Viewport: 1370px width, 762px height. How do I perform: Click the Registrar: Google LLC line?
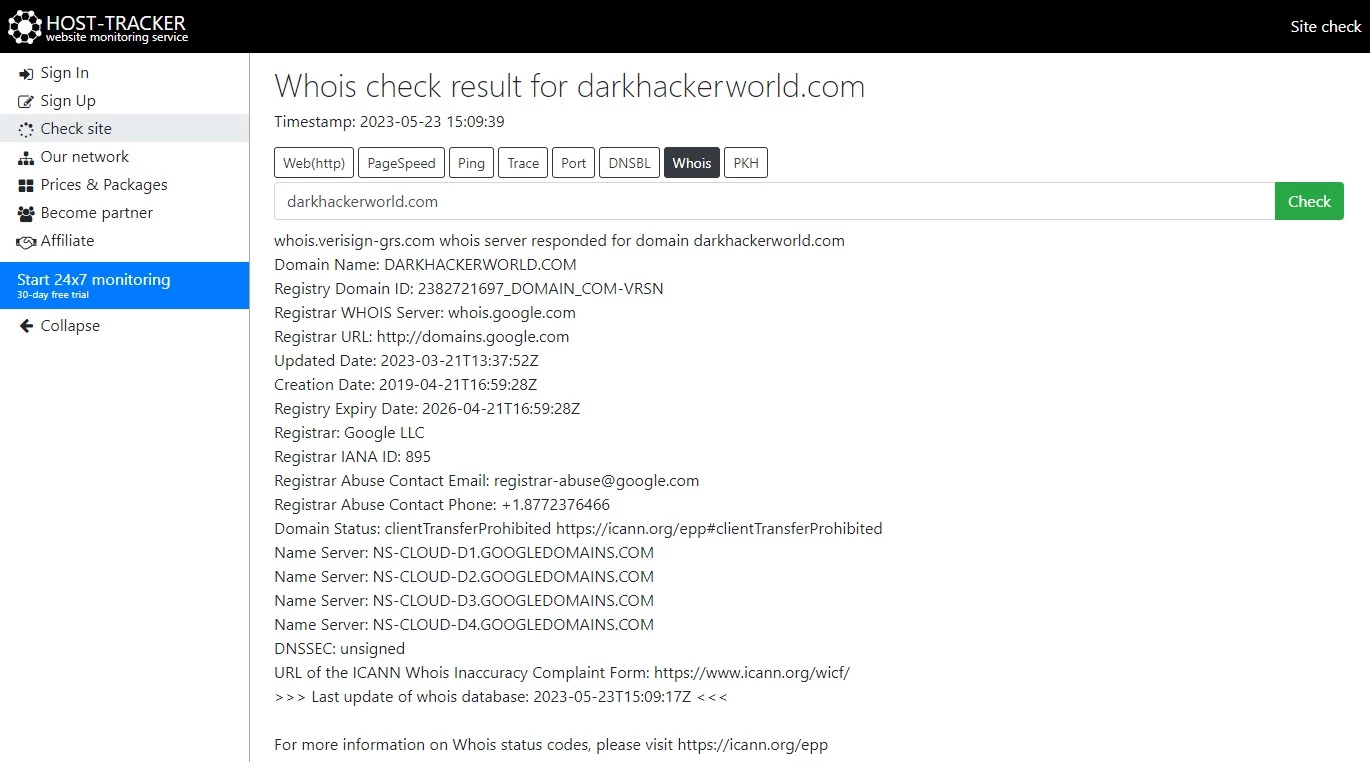(350, 433)
